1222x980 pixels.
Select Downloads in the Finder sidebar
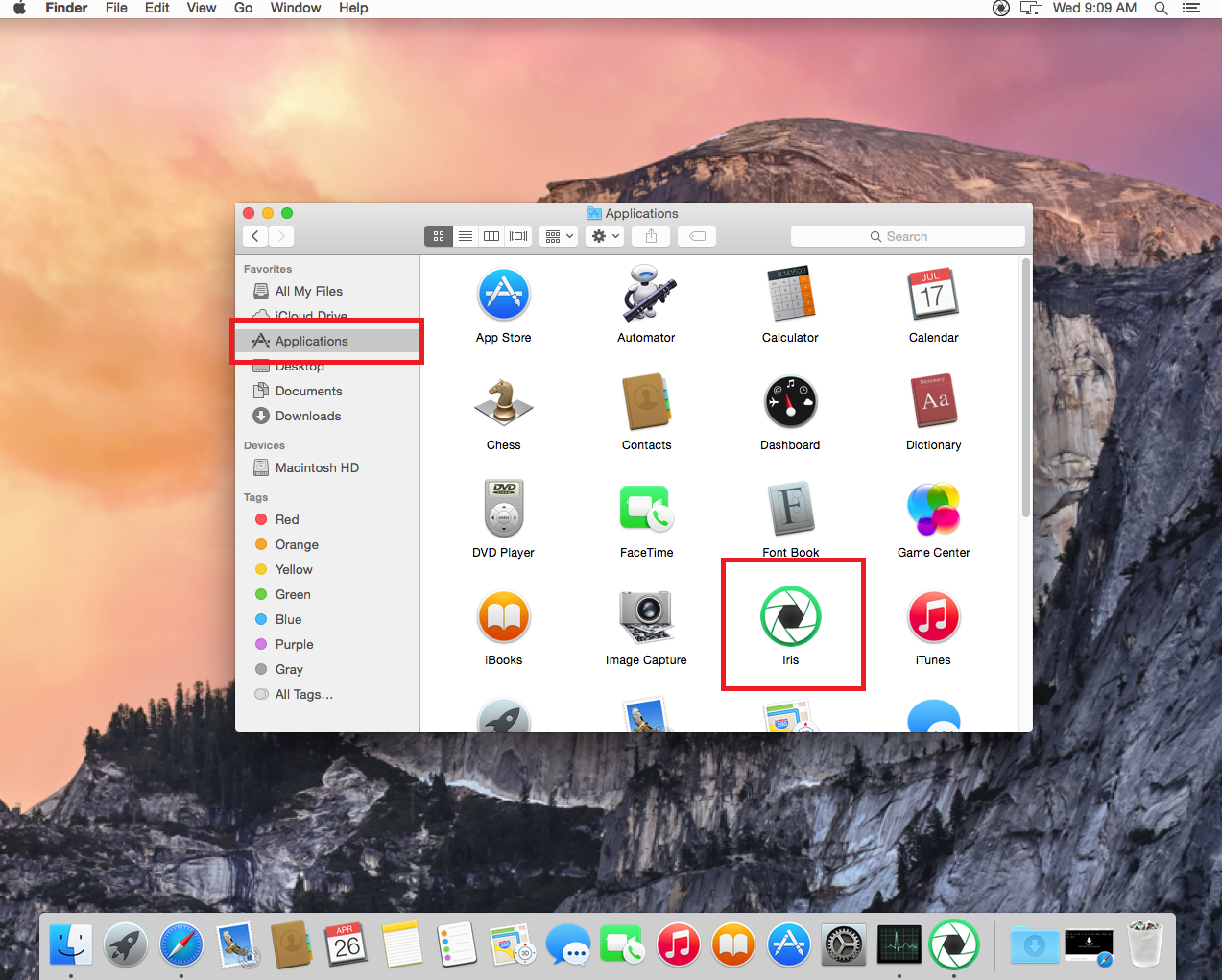click(327, 416)
